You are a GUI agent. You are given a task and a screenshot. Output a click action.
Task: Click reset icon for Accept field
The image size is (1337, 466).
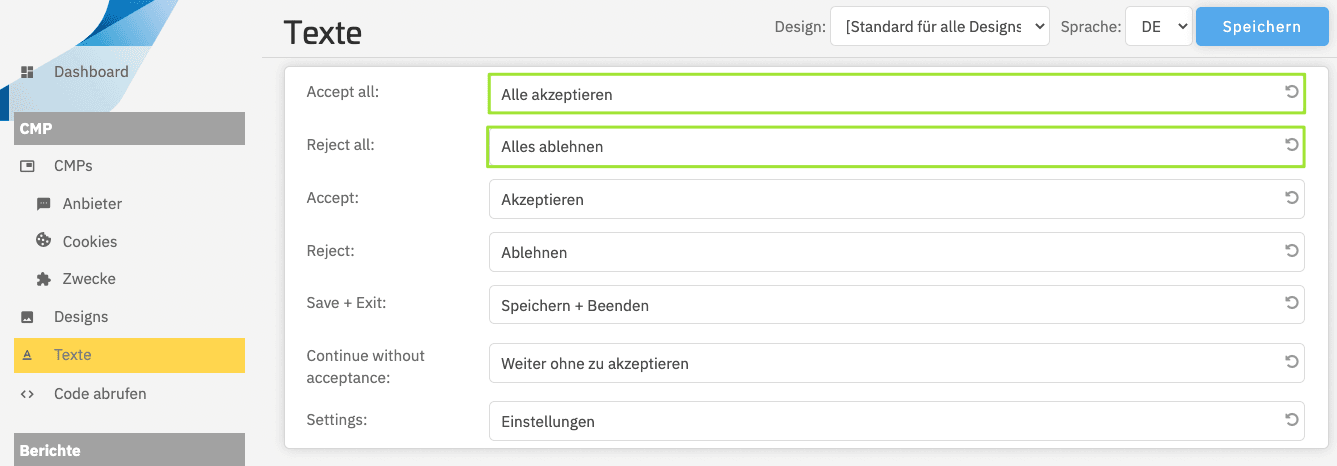[x=1291, y=198]
